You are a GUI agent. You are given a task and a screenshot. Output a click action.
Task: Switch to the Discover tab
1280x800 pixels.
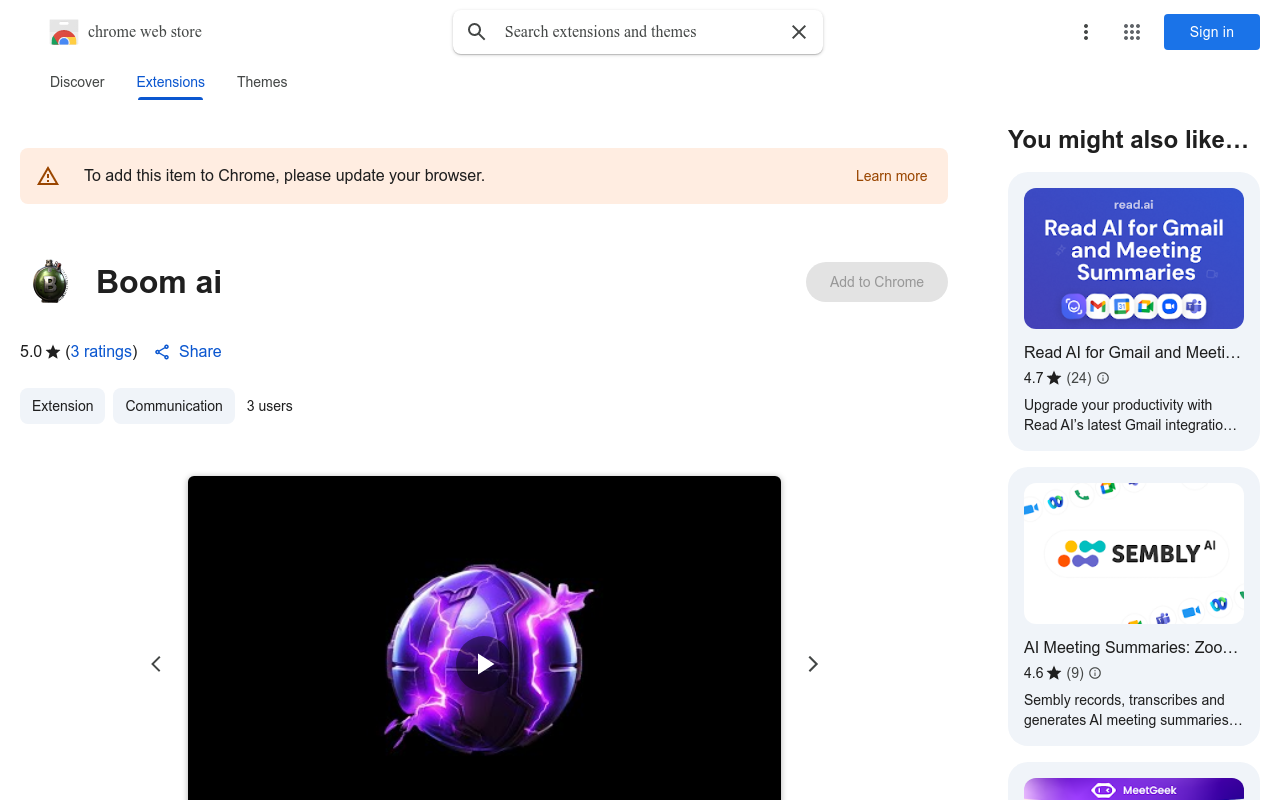point(77,82)
